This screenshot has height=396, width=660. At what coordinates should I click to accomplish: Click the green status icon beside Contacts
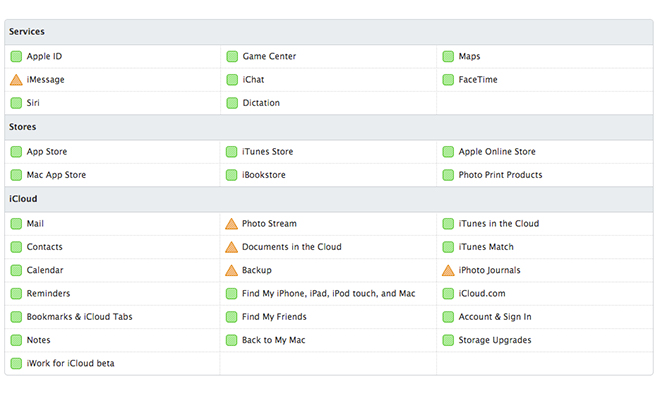[16, 247]
